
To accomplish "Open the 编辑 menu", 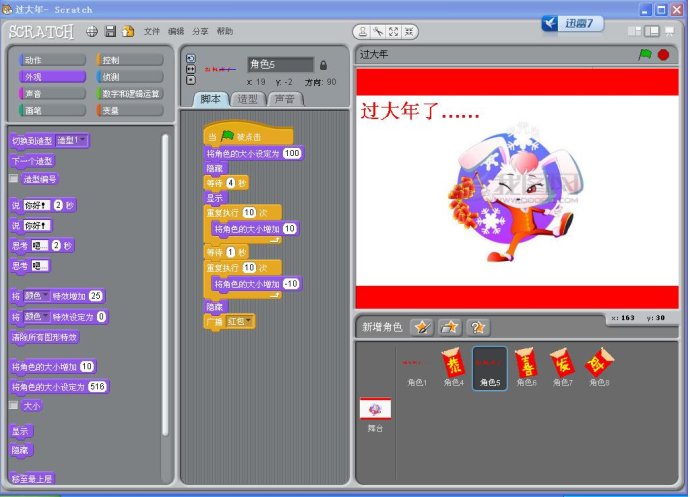I will [176, 31].
